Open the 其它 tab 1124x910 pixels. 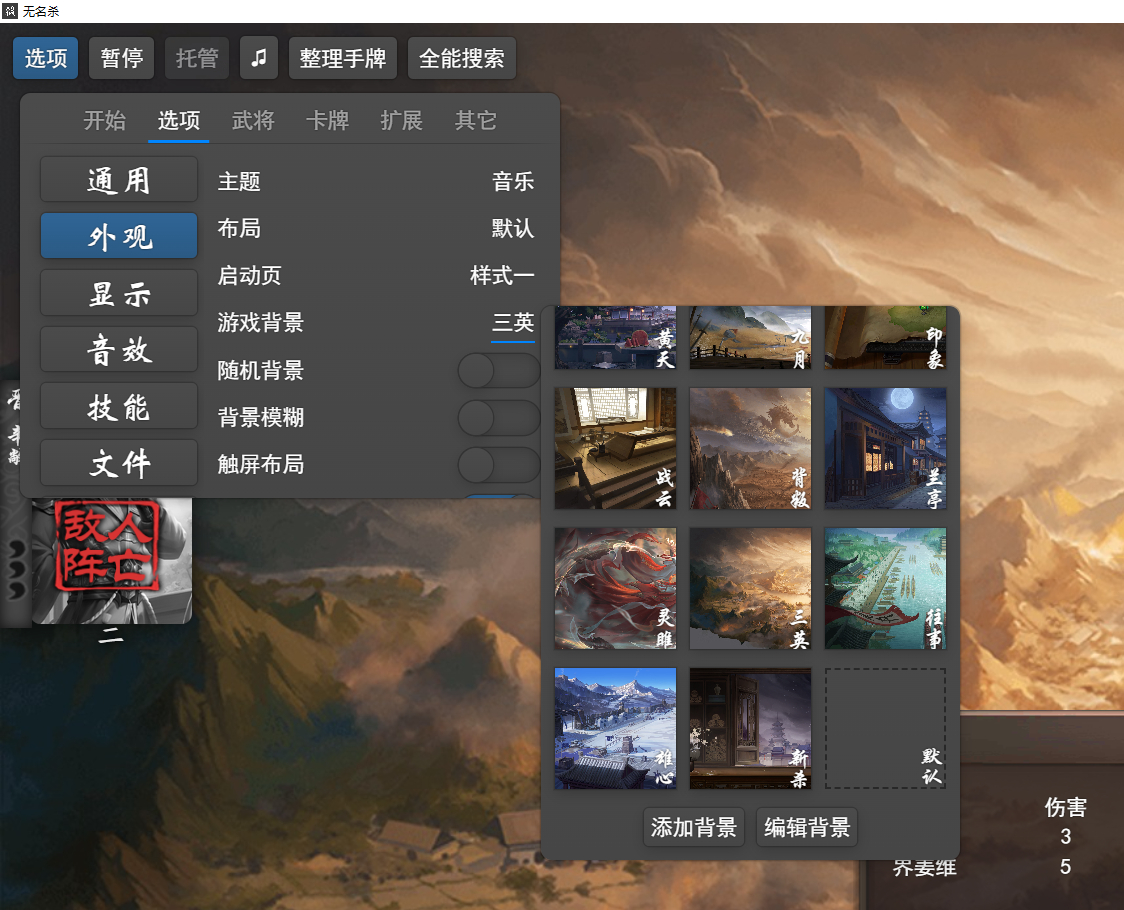click(476, 120)
